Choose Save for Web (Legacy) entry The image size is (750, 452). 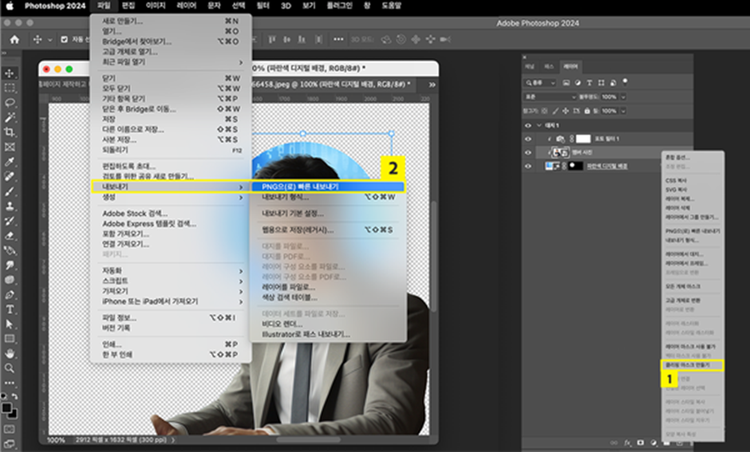point(327,230)
